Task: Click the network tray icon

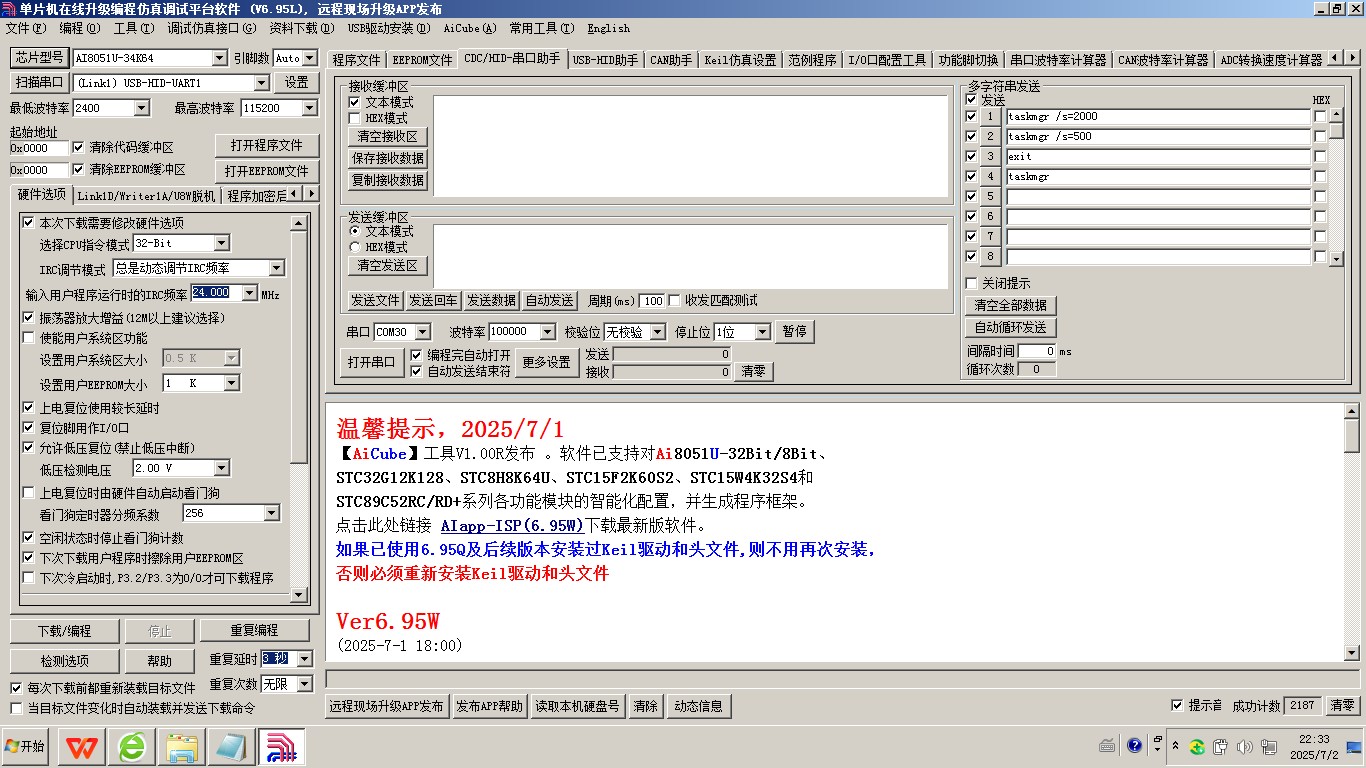Action: coord(1269,747)
